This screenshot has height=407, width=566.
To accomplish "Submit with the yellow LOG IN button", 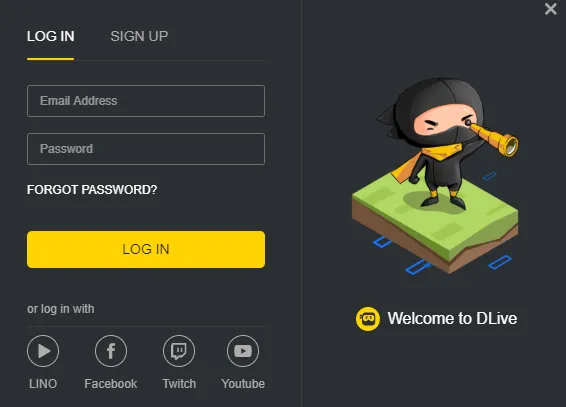I will tap(146, 249).
